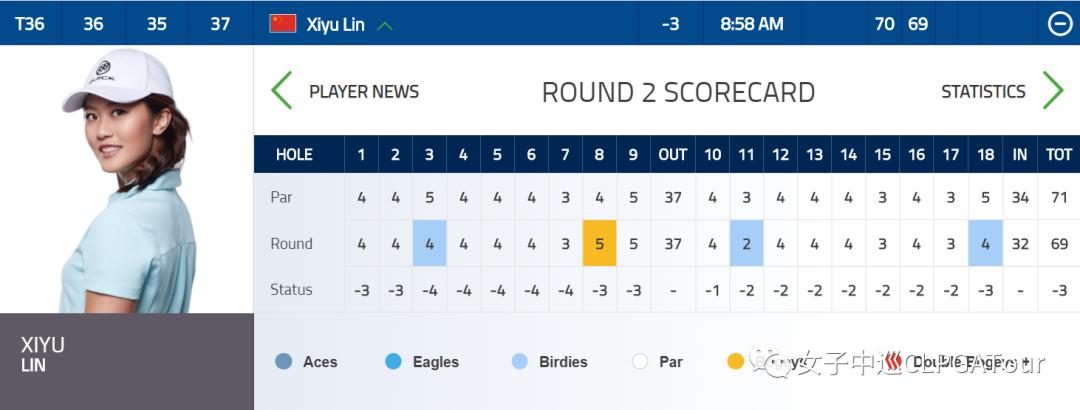Select the bogey score on hole 8
1080x410 pixels.
[599, 244]
